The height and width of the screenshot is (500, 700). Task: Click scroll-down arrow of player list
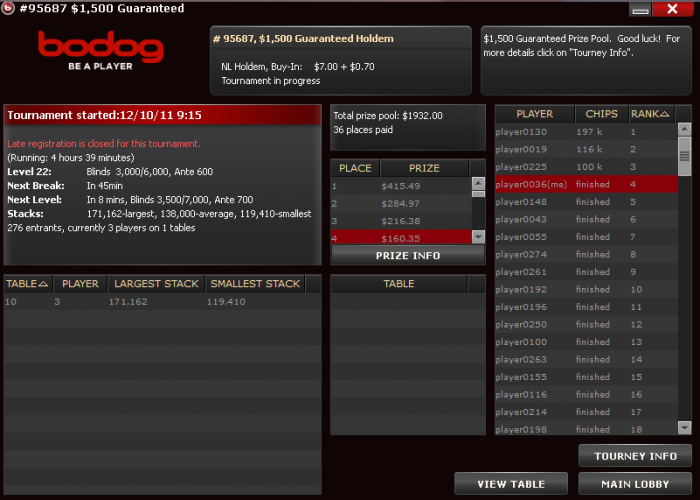click(684, 427)
